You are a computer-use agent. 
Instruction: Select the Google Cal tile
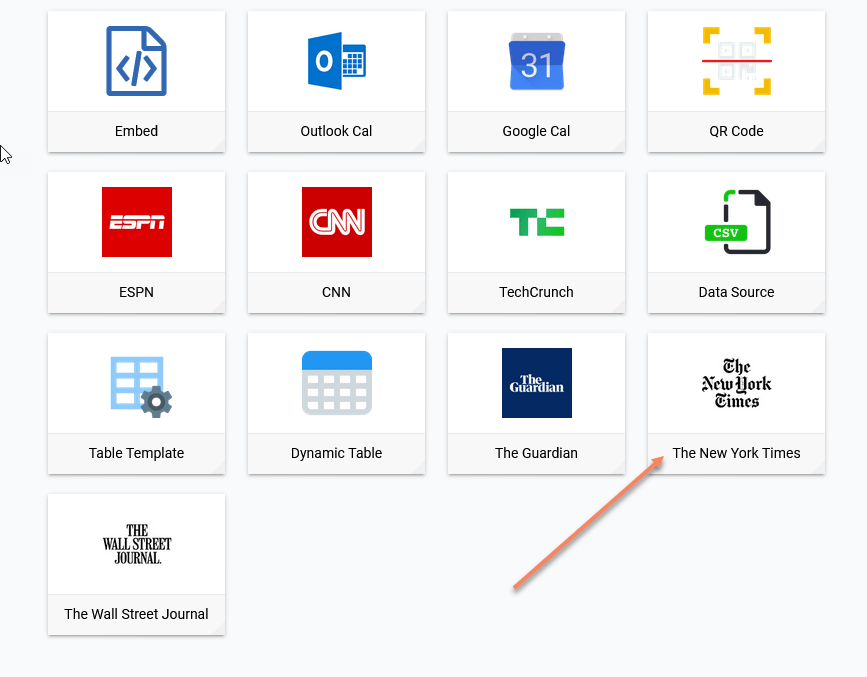[536, 81]
